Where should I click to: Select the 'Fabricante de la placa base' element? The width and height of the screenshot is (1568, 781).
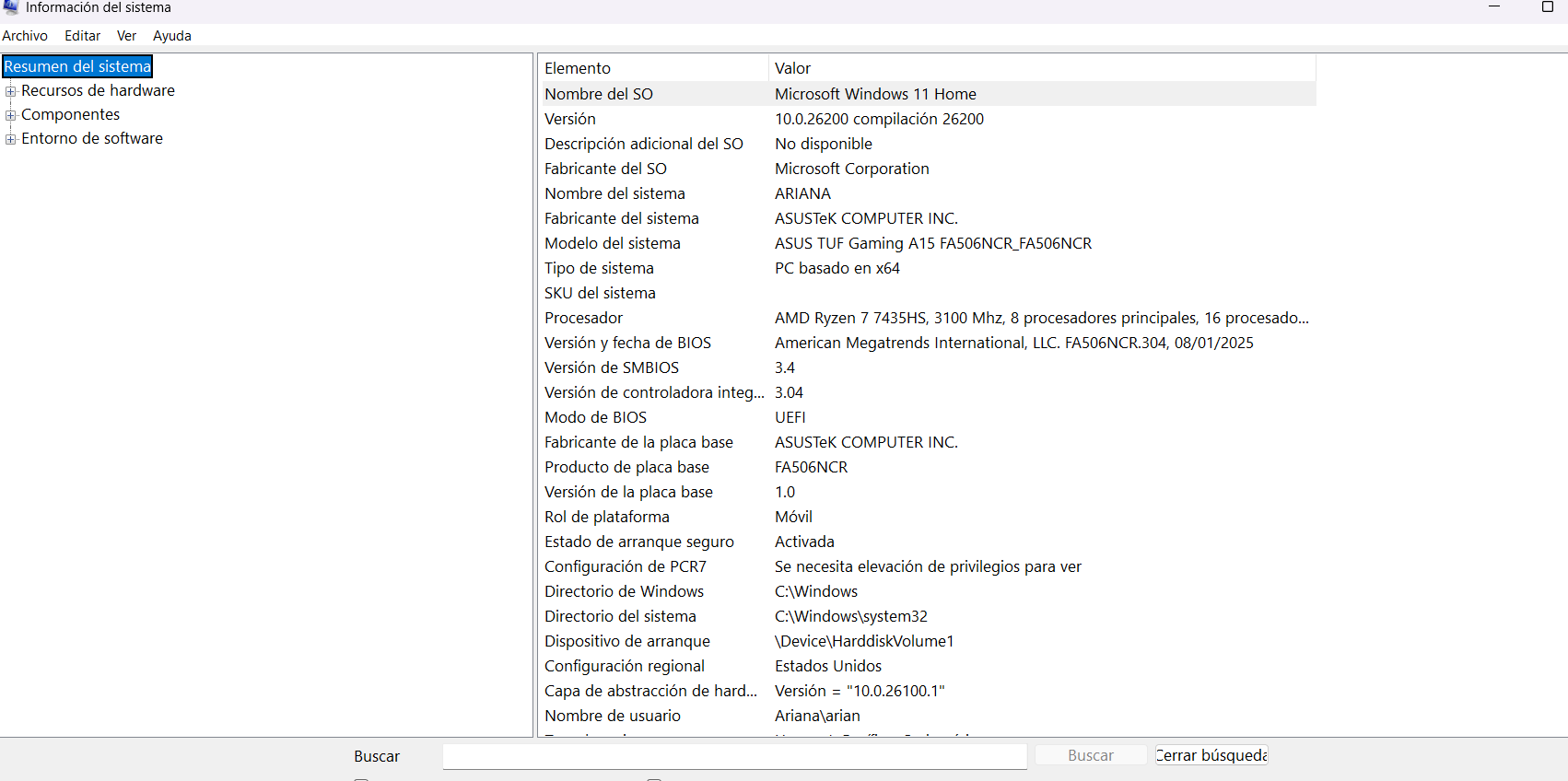[638, 442]
